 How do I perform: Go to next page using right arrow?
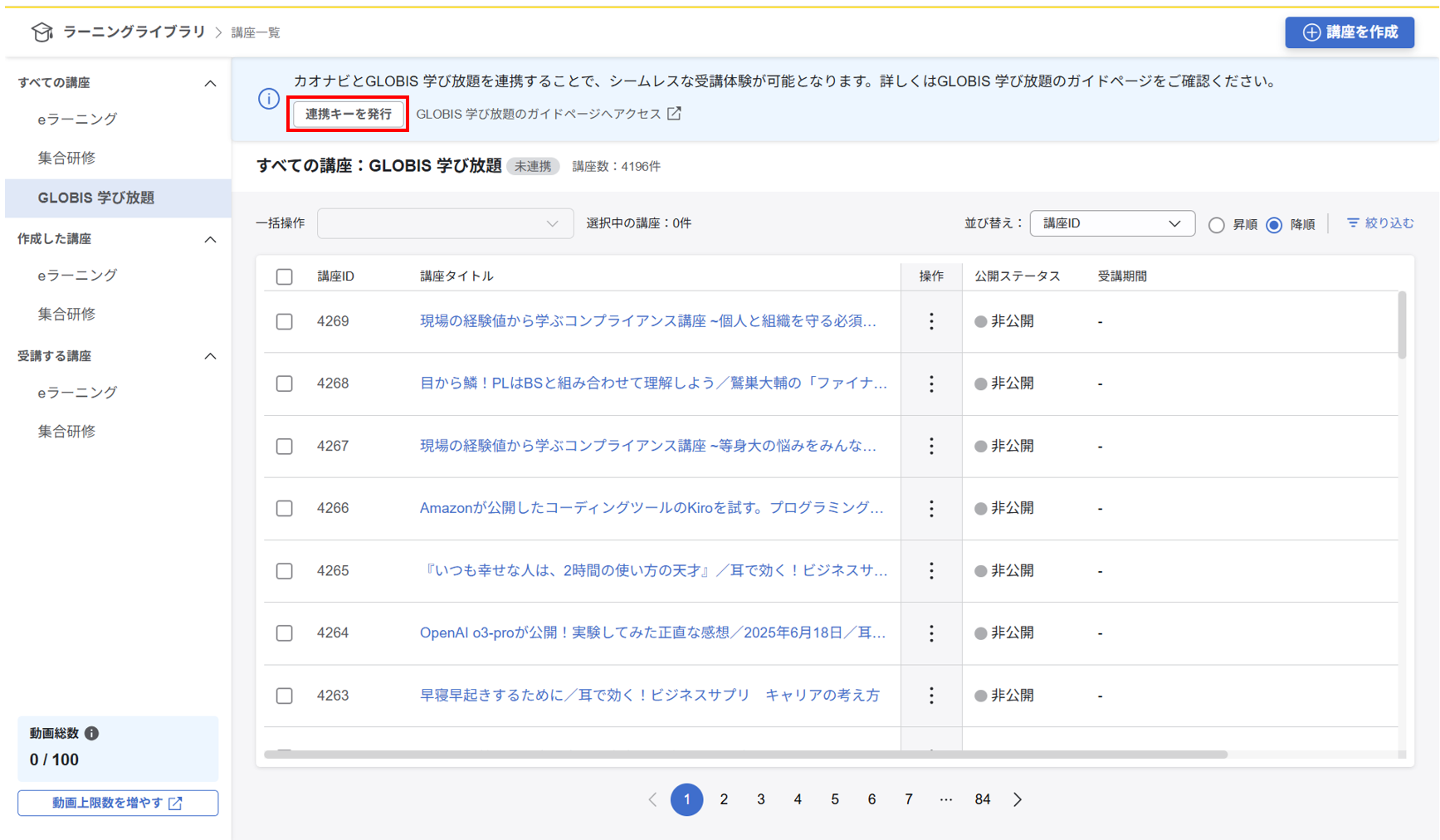[1018, 799]
